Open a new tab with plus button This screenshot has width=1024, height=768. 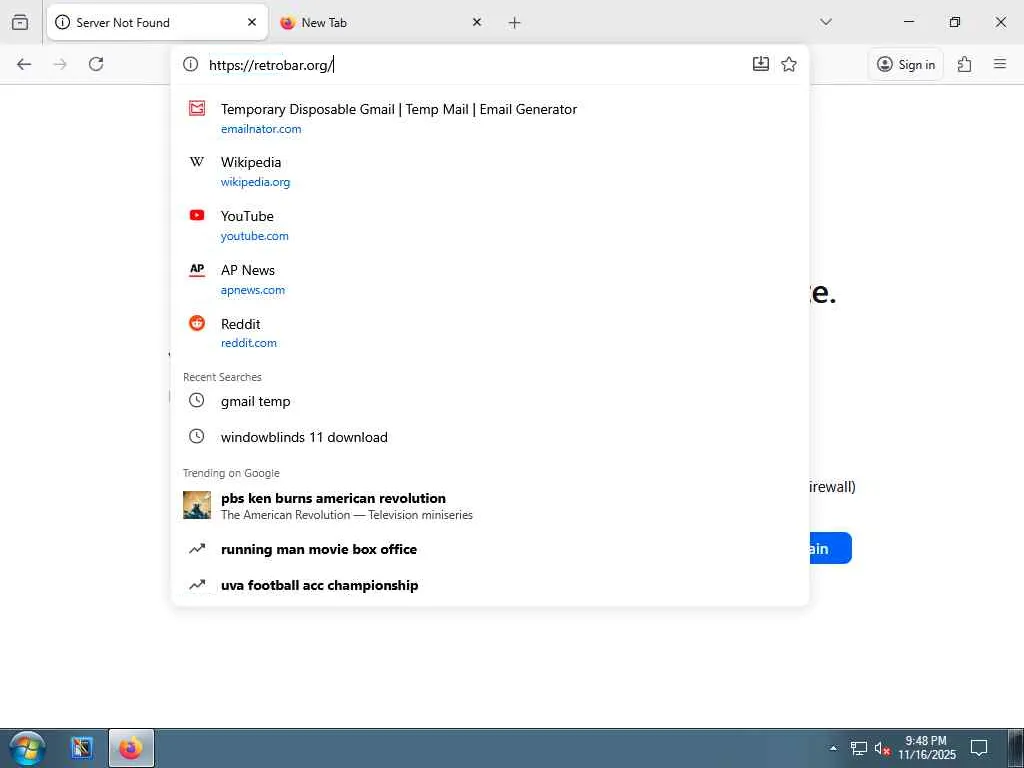coord(515,23)
